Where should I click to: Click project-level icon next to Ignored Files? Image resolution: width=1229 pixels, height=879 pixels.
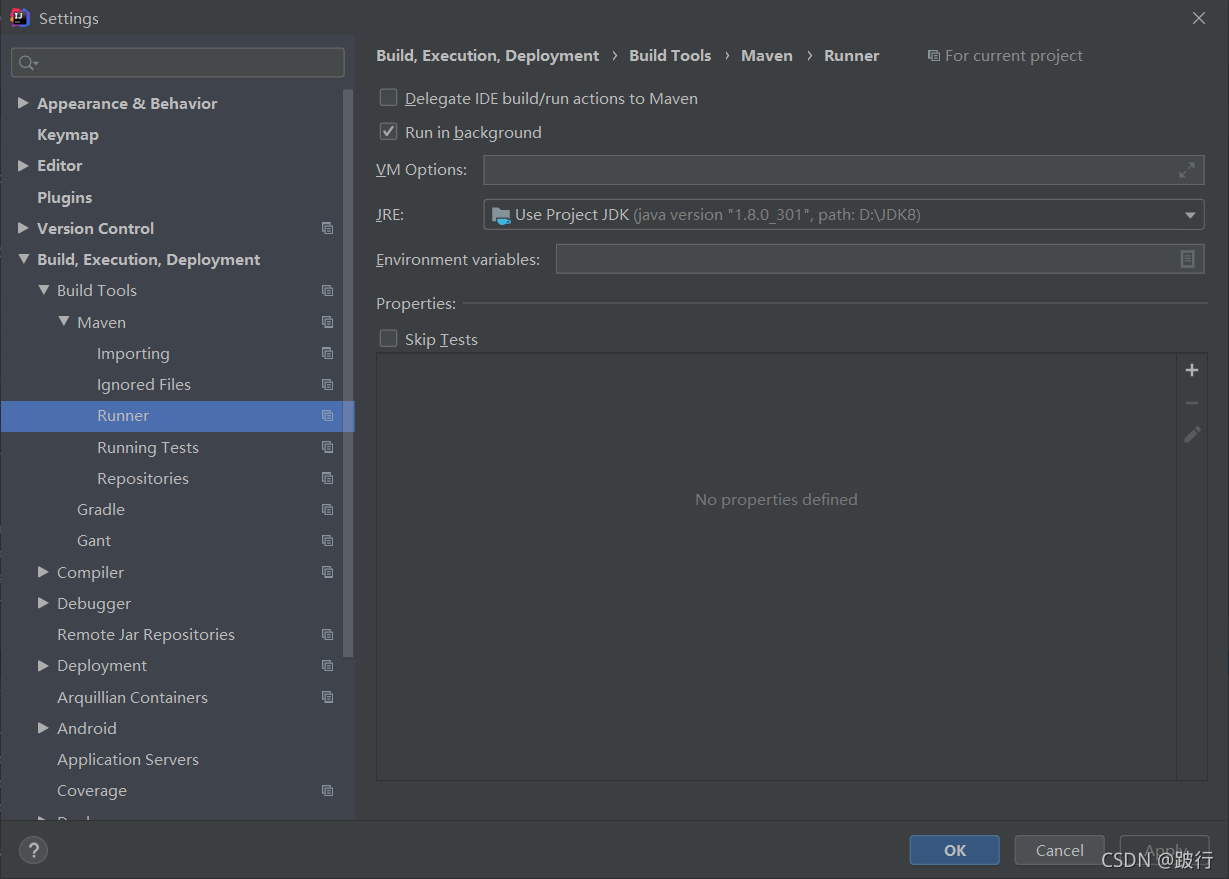(327, 385)
